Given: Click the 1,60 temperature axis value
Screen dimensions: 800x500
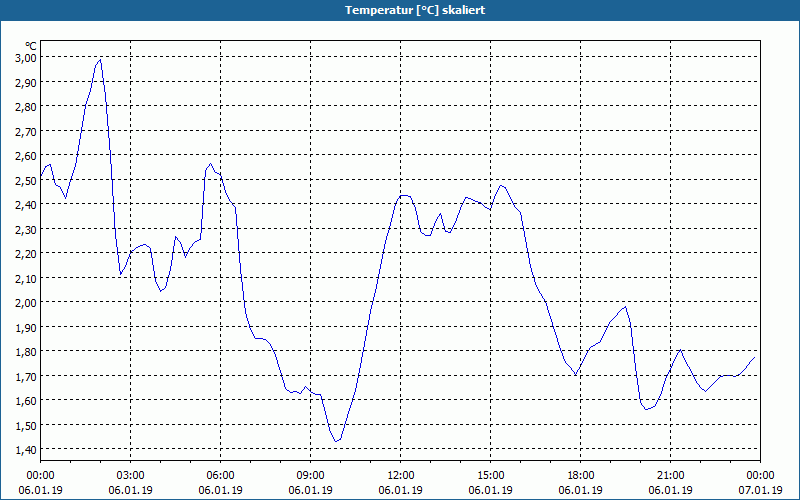Looking at the screenshot, I should click(26, 401).
